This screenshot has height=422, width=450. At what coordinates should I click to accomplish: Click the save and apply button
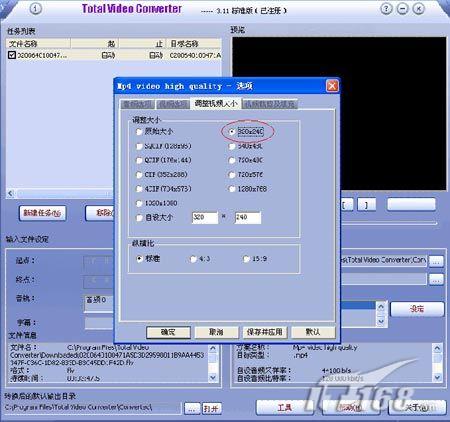click(x=265, y=332)
